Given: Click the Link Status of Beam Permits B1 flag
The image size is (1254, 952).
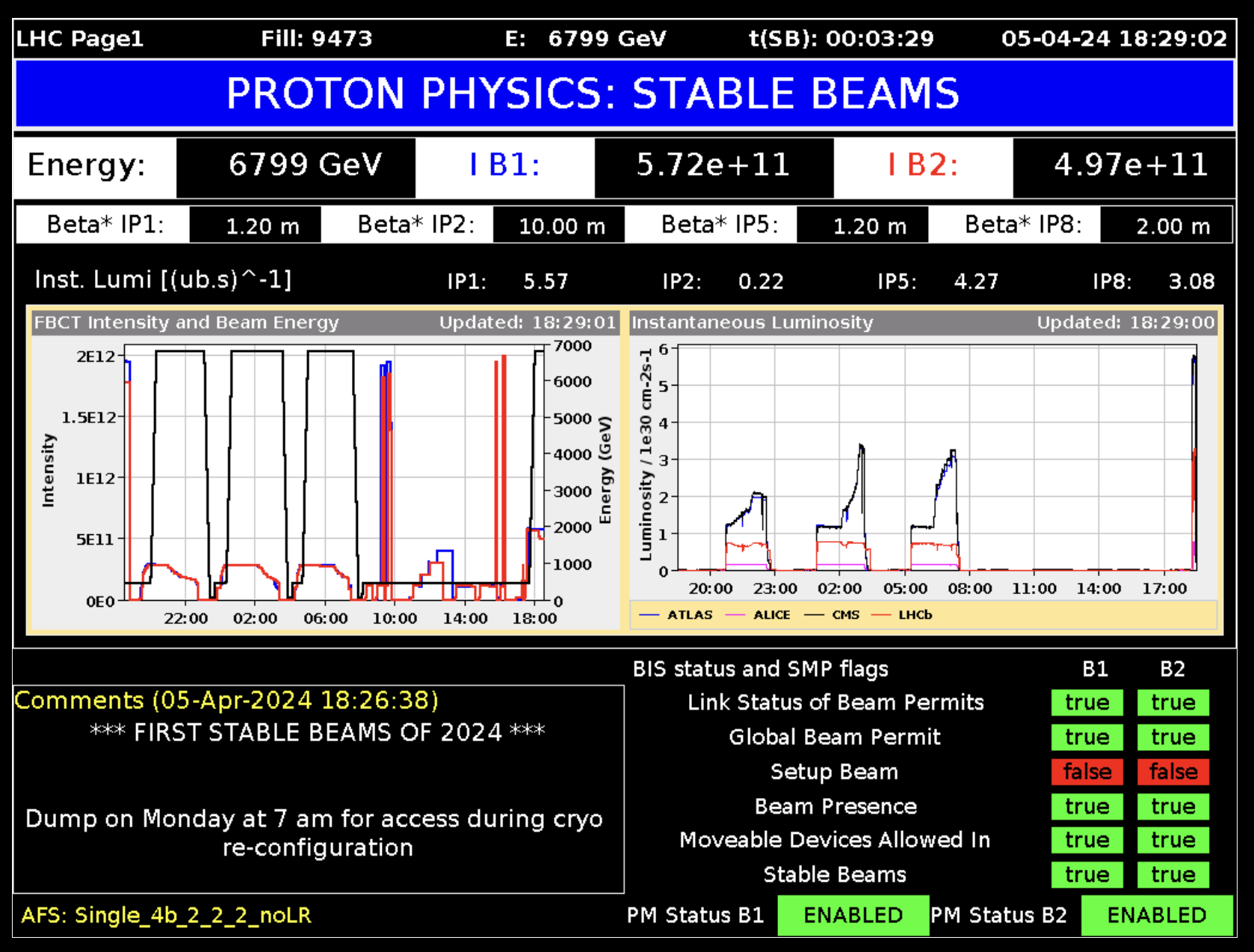Looking at the screenshot, I should 1087,702.
